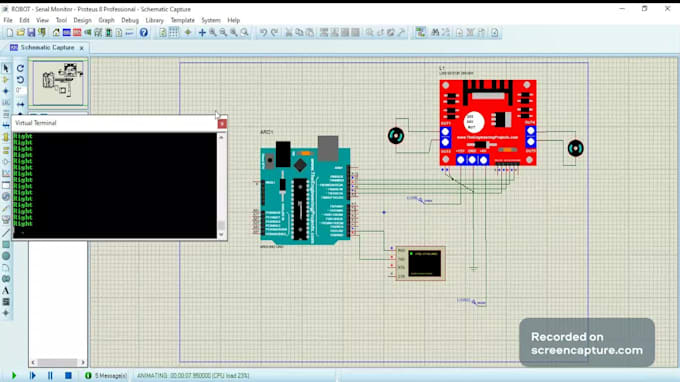The width and height of the screenshot is (680, 382).
Task: Open the Debug menu
Action: [x=130, y=20]
